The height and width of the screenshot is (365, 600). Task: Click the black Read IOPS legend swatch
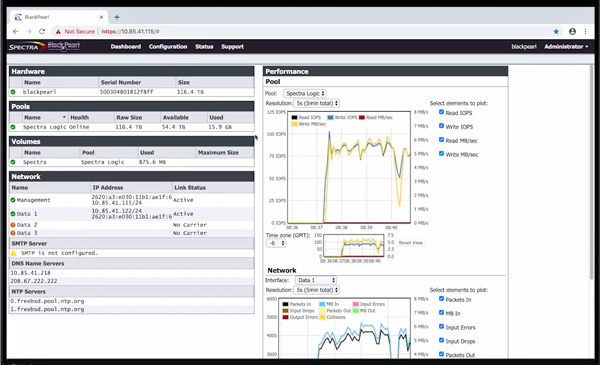coord(294,117)
